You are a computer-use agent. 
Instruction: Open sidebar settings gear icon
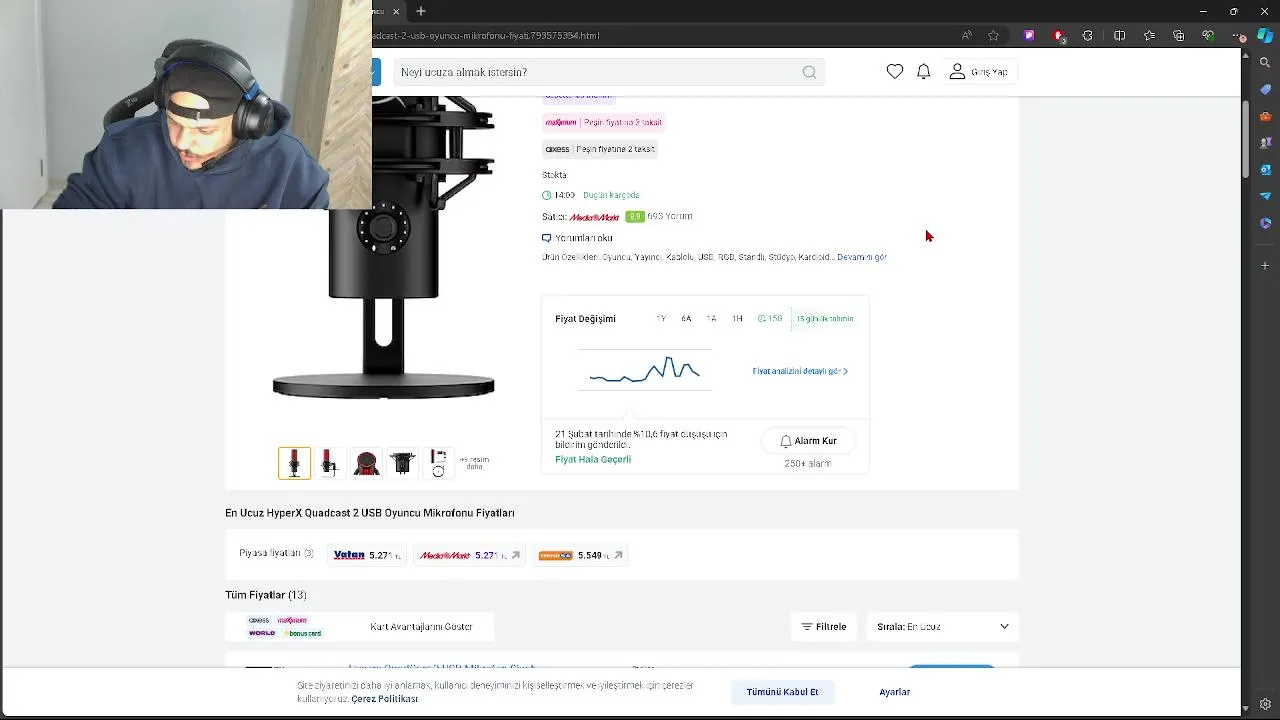(1265, 704)
